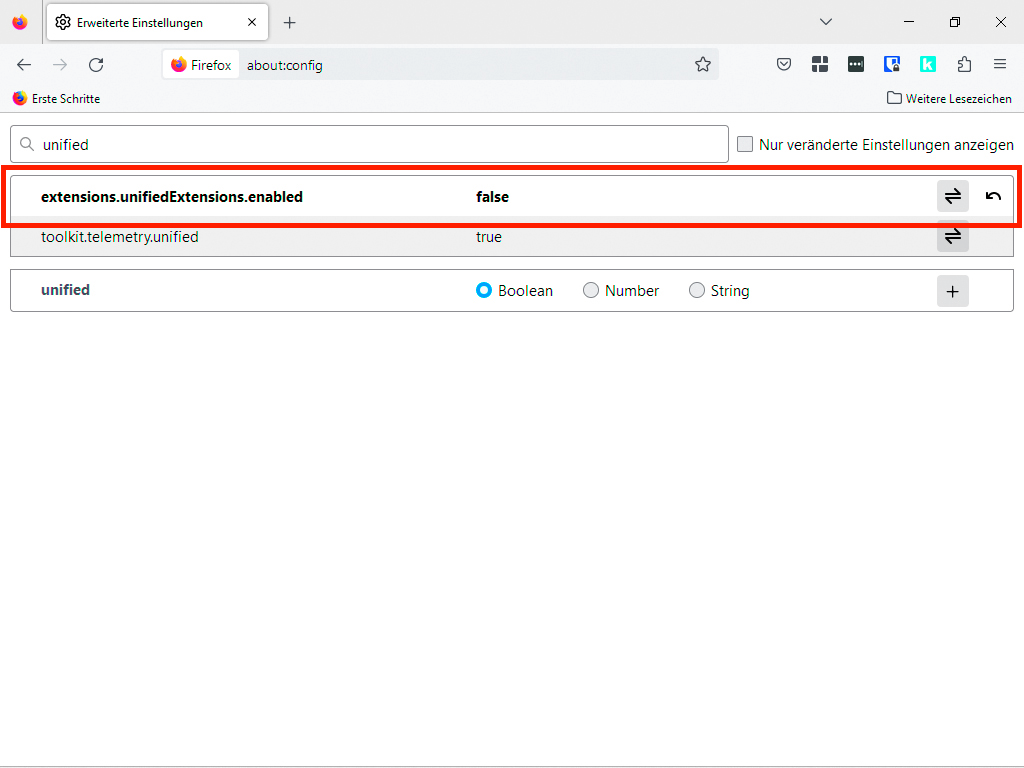Switch to the 'Erweiterte Einstellungen' tab
This screenshot has width=1024, height=768.
coord(140,22)
